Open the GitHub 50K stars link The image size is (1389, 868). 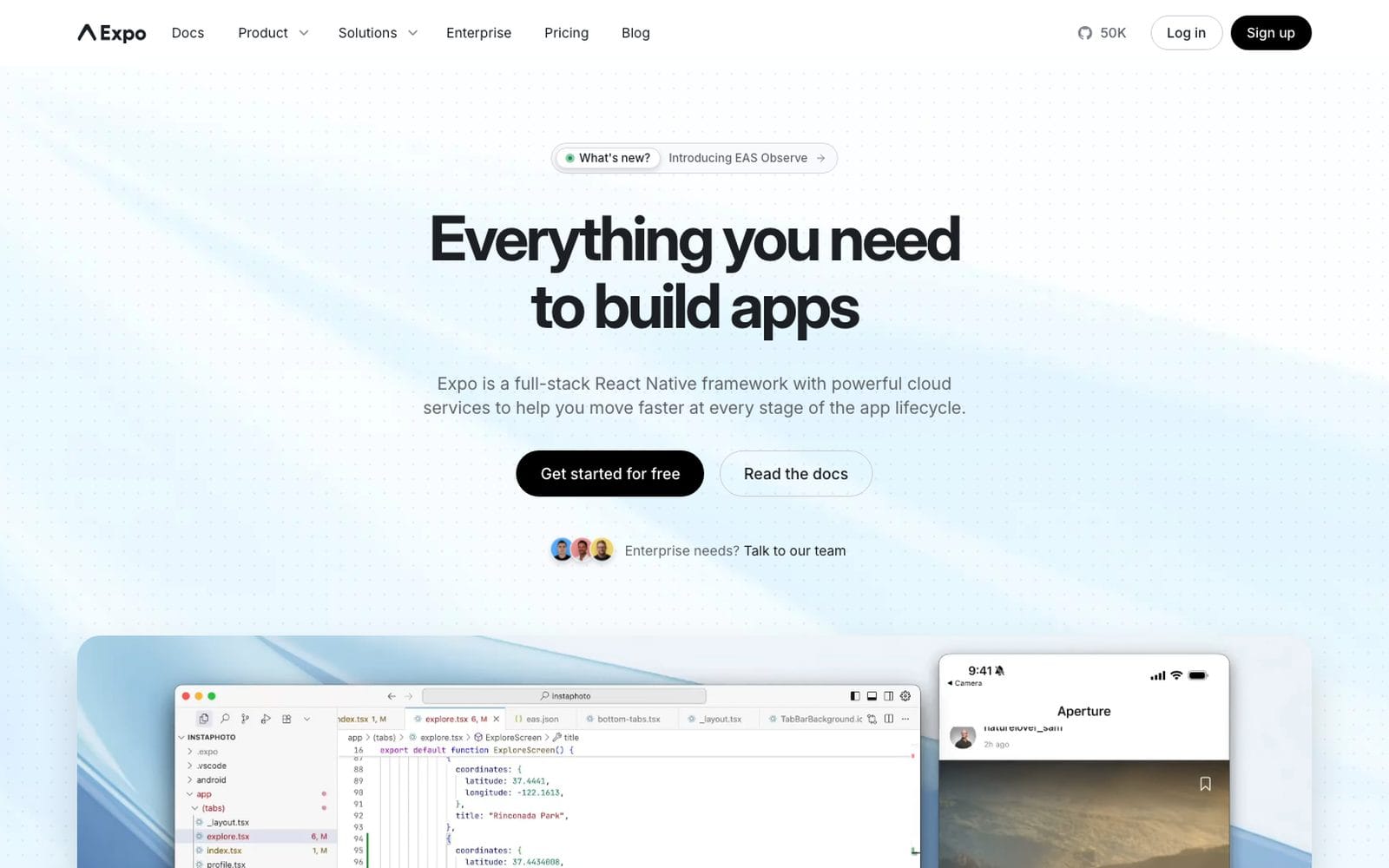point(1102,33)
